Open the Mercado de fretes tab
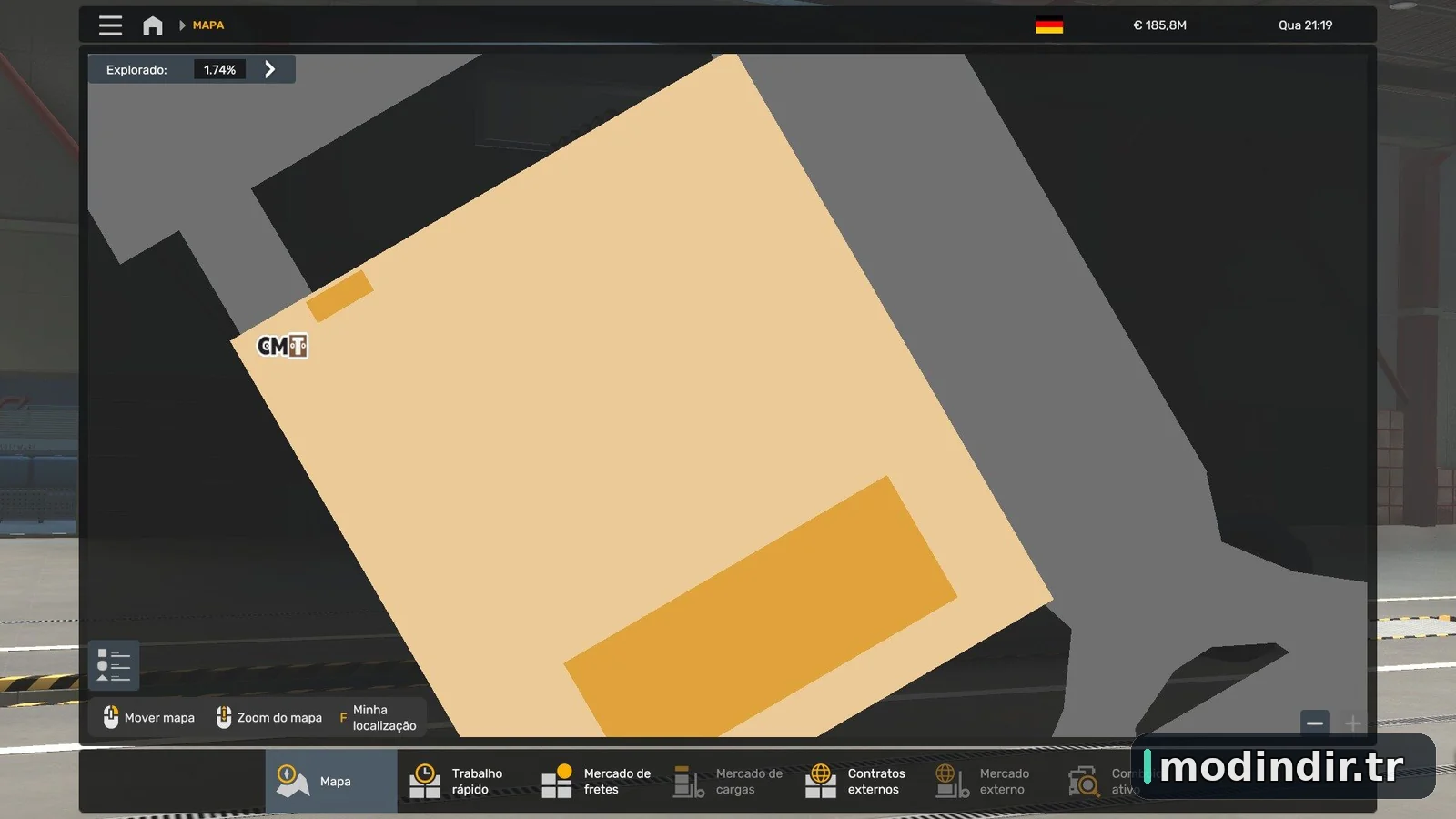Image resolution: width=1456 pixels, height=819 pixels. click(x=595, y=781)
